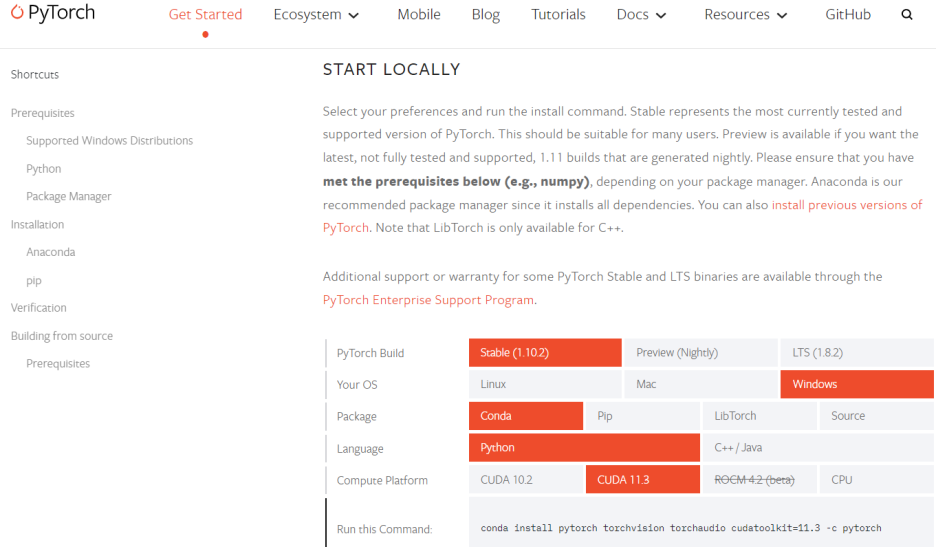Screen dimensions: 936x547
Task: Select Pip package option
Action: coord(643,416)
